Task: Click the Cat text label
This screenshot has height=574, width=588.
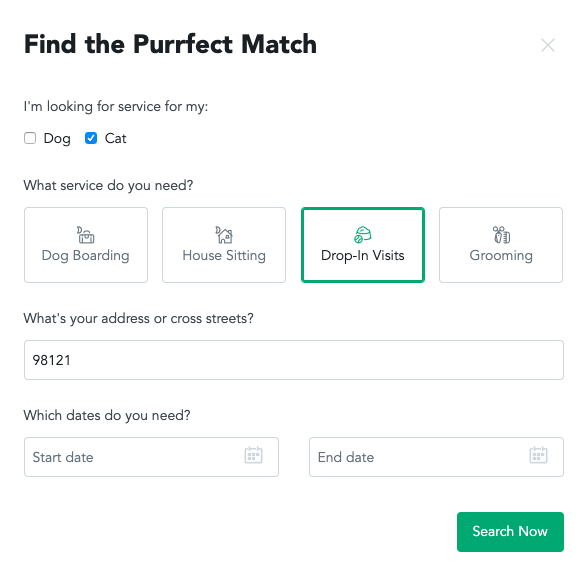Action: tap(116, 138)
